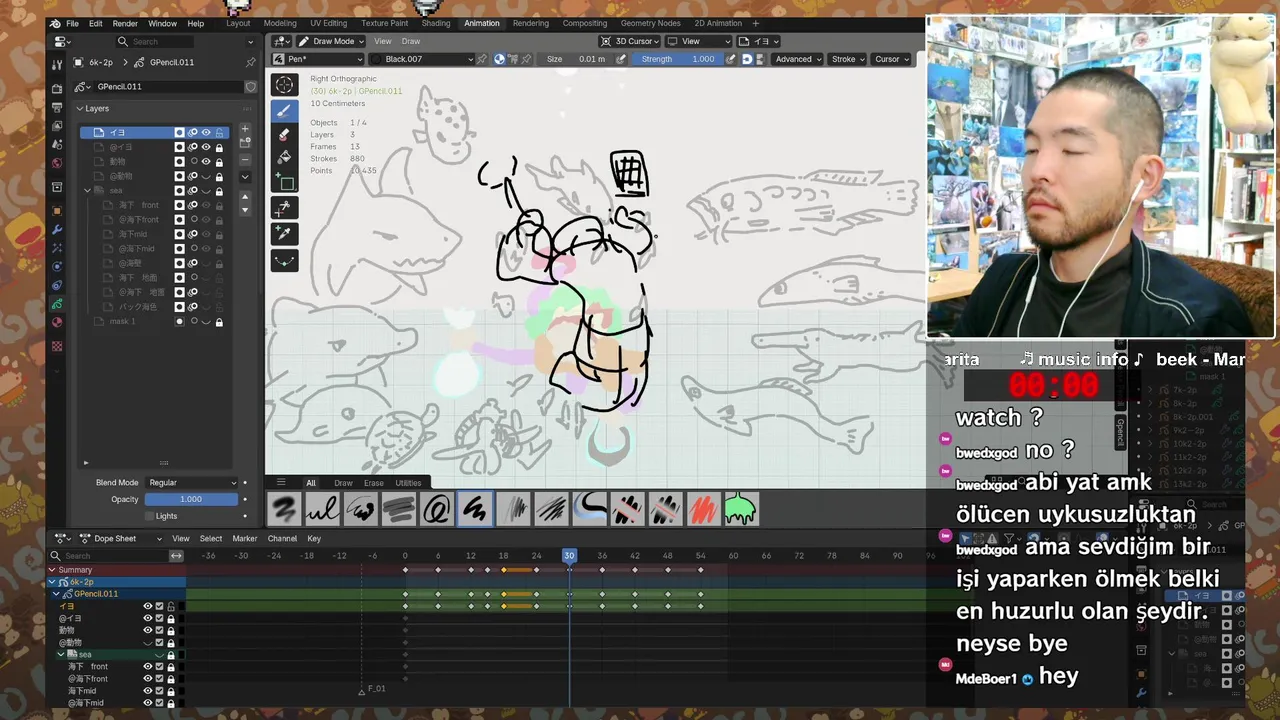Image resolution: width=1280 pixels, height=720 pixels.
Task: Open the View Layer properties tab
Action: [x=57, y=126]
